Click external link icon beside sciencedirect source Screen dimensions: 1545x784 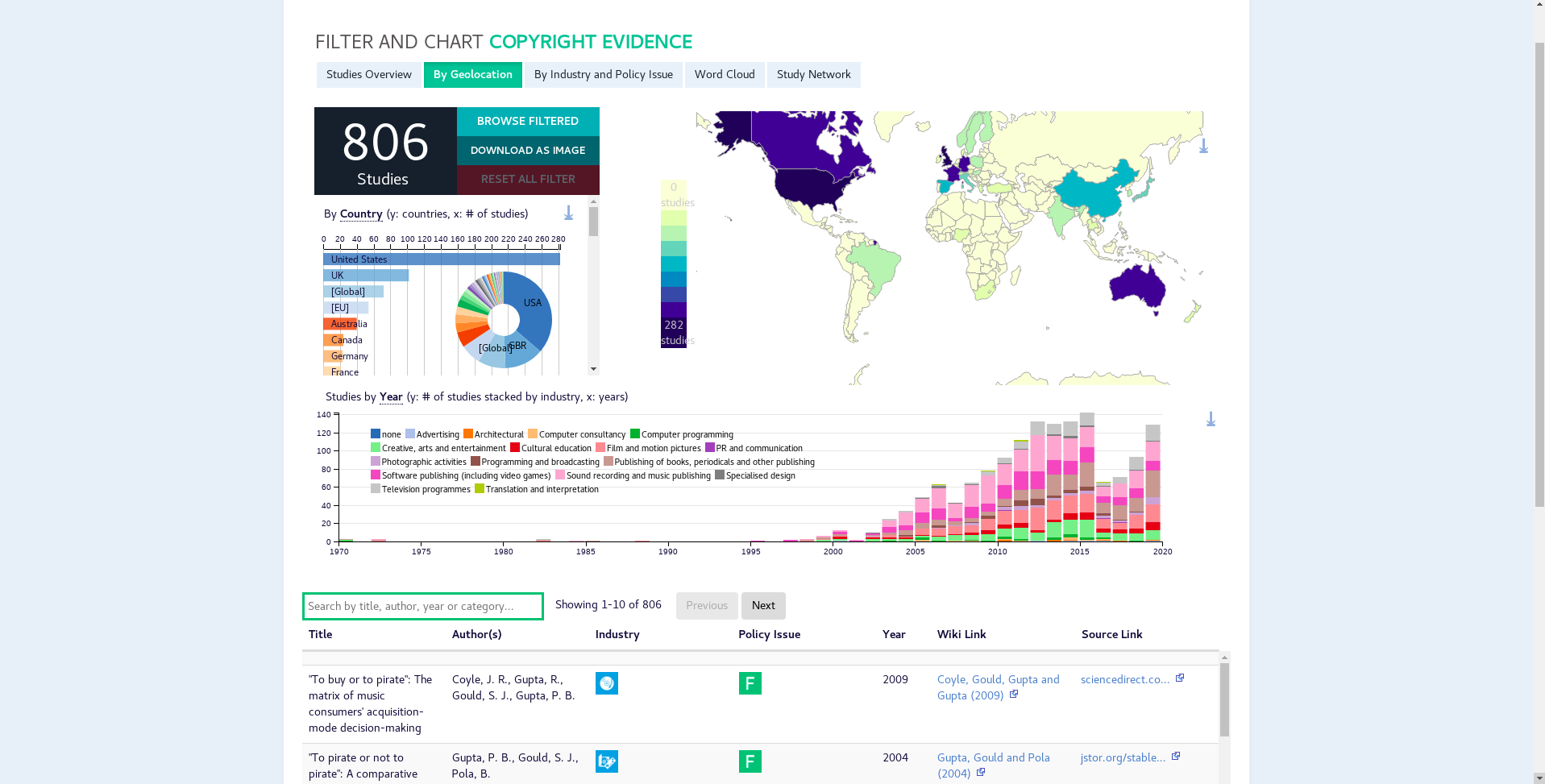click(1180, 678)
